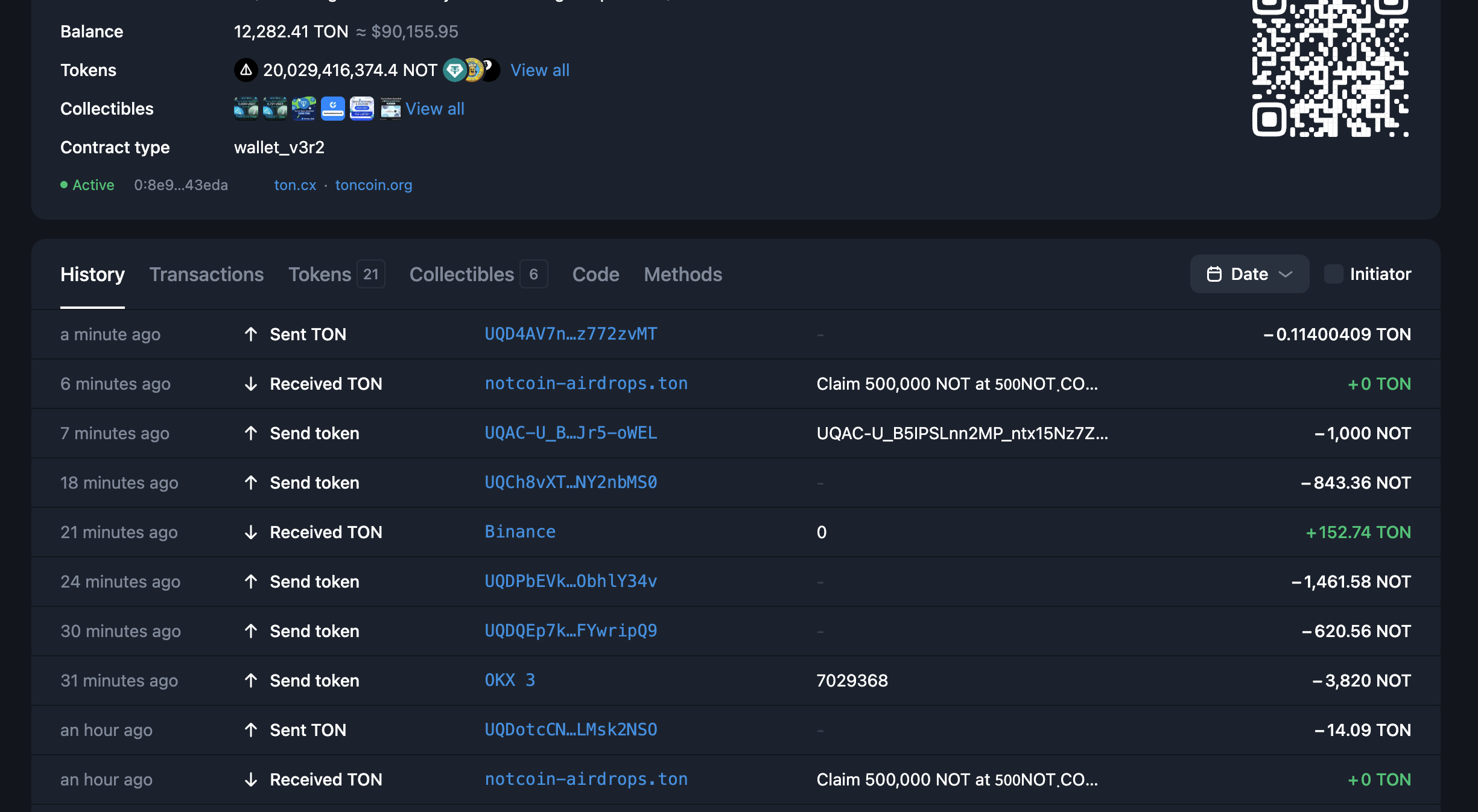Screen dimensions: 1478x812
Task: Click the arrow icon on OKX 3 row
Action: [x=251, y=680]
